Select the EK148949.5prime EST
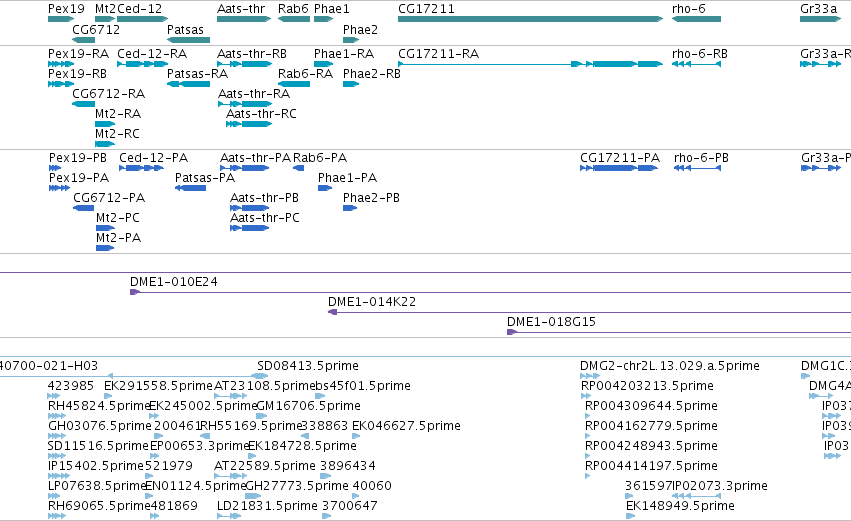This screenshot has width=851, height=521. coord(631,516)
